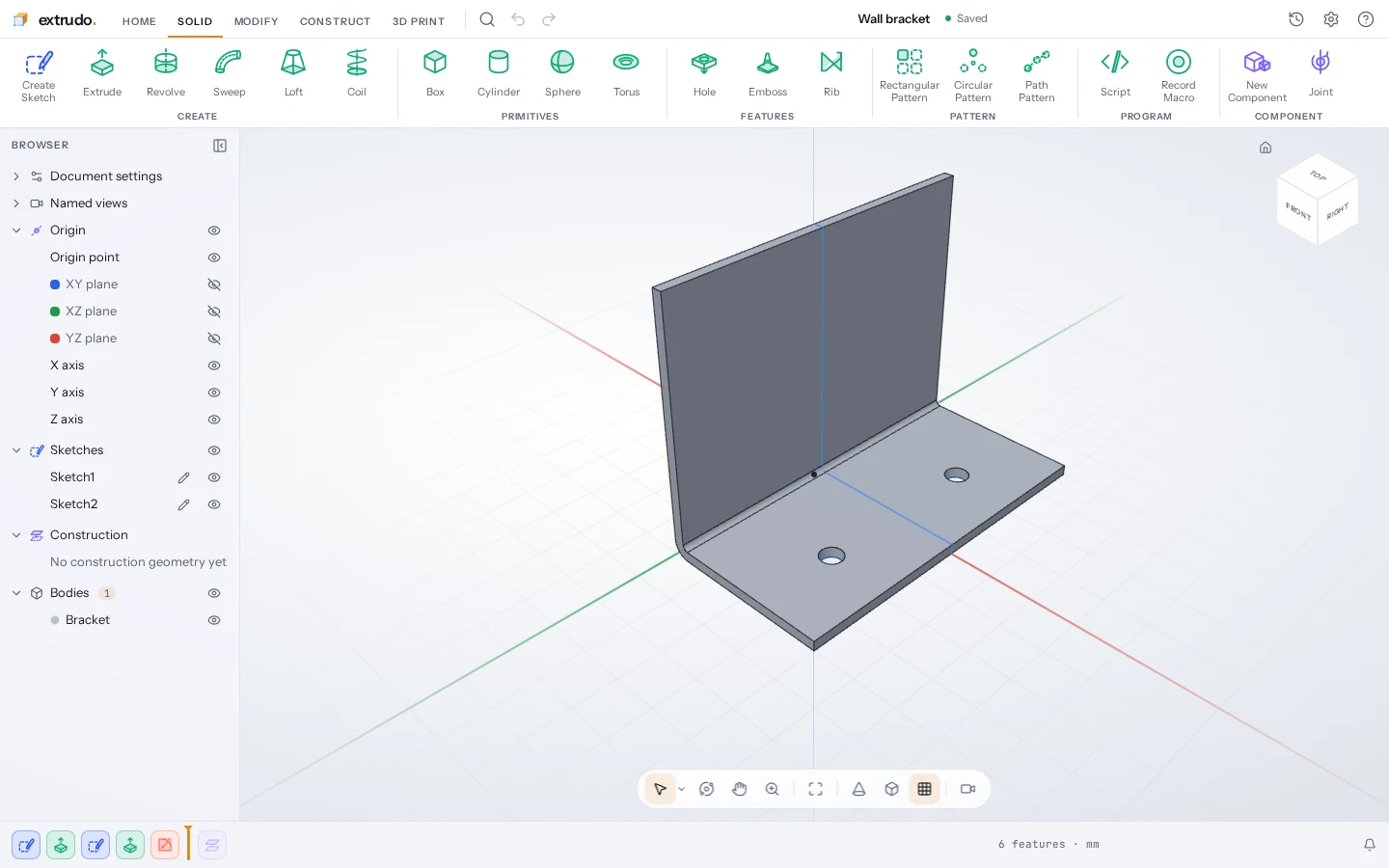Hide Sketch1 visibility
Screen dimensions: 1389x868
pyautogui.click(x=214, y=477)
